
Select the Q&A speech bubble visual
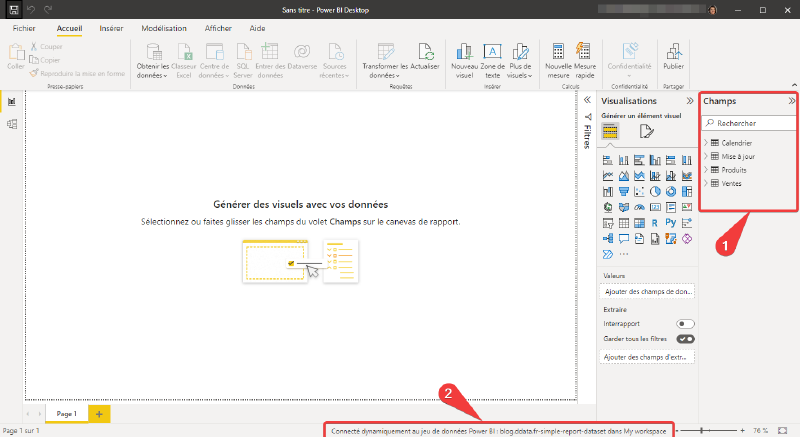(623, 239)
